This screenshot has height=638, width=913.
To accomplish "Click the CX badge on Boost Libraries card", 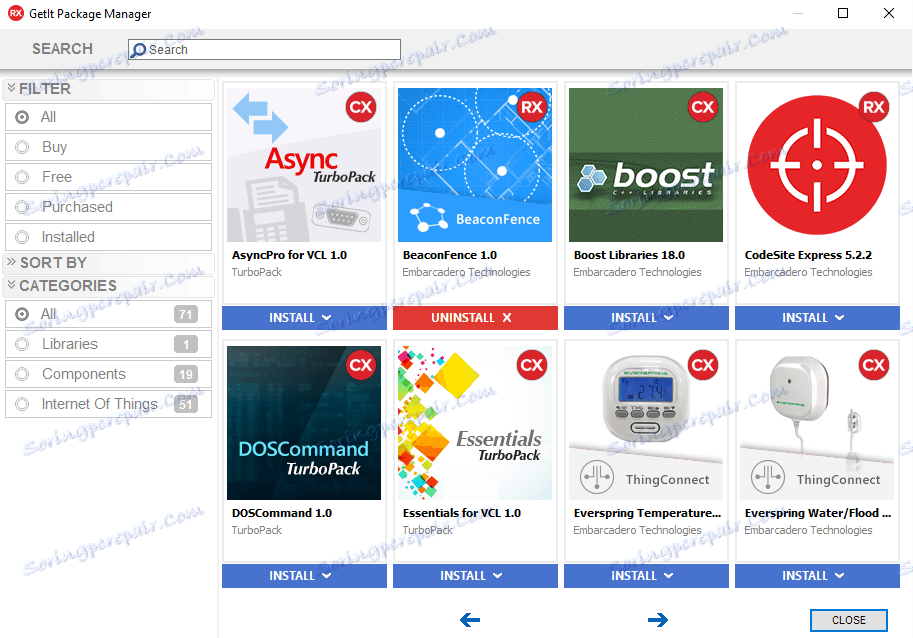I will pyautogui.click(x=703, y=107).
